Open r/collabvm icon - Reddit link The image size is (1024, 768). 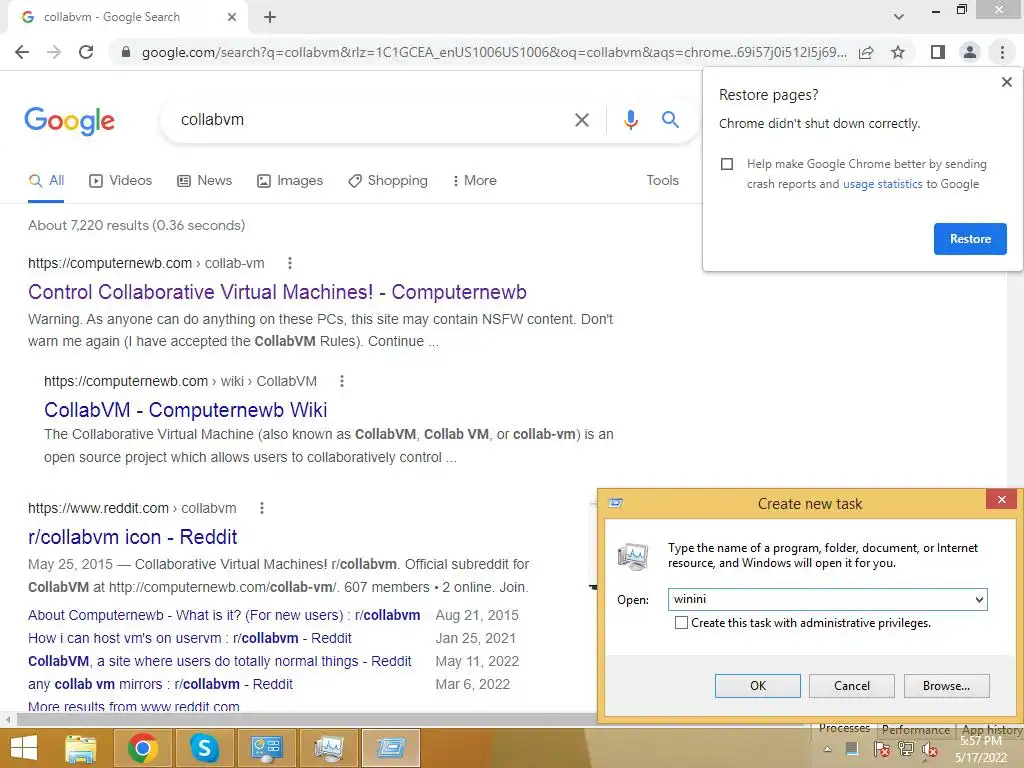(133, 537)
